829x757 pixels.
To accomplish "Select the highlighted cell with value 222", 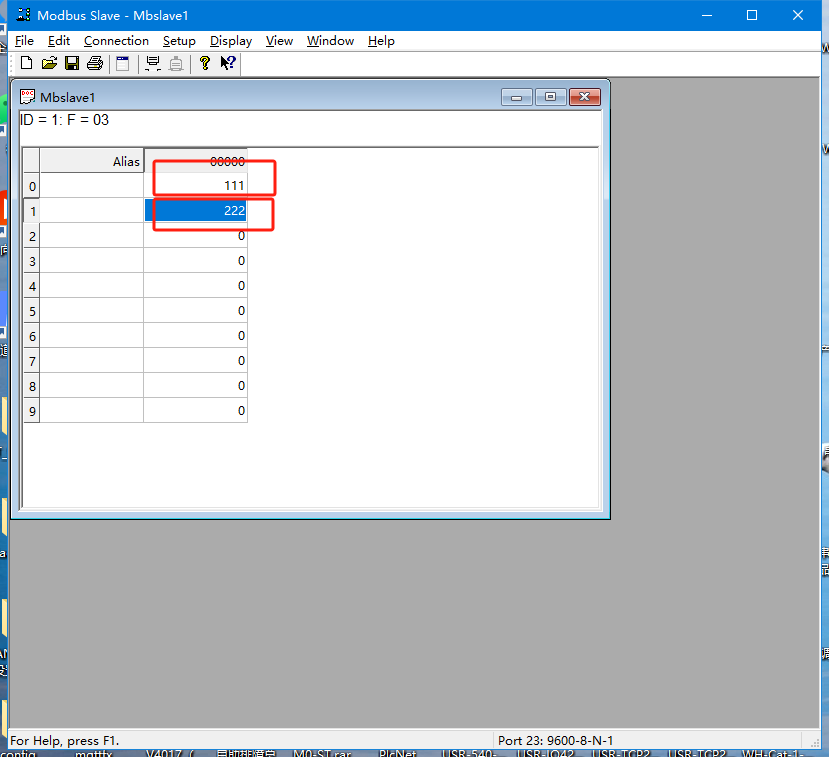I will (196, 211).
